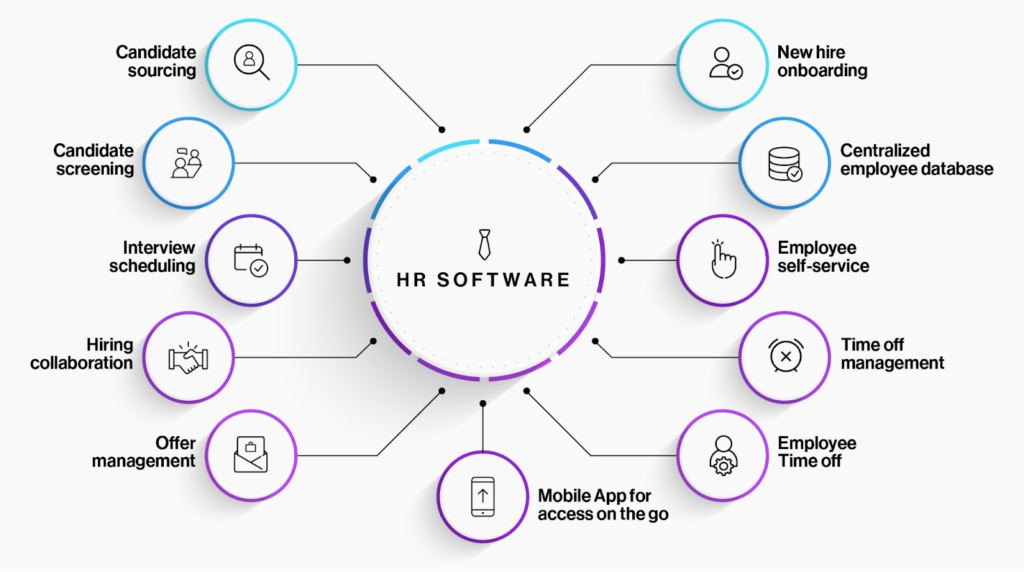Click the Offer management envelope icon
Screen dimensions: 1024x572
tap(251, 454)
